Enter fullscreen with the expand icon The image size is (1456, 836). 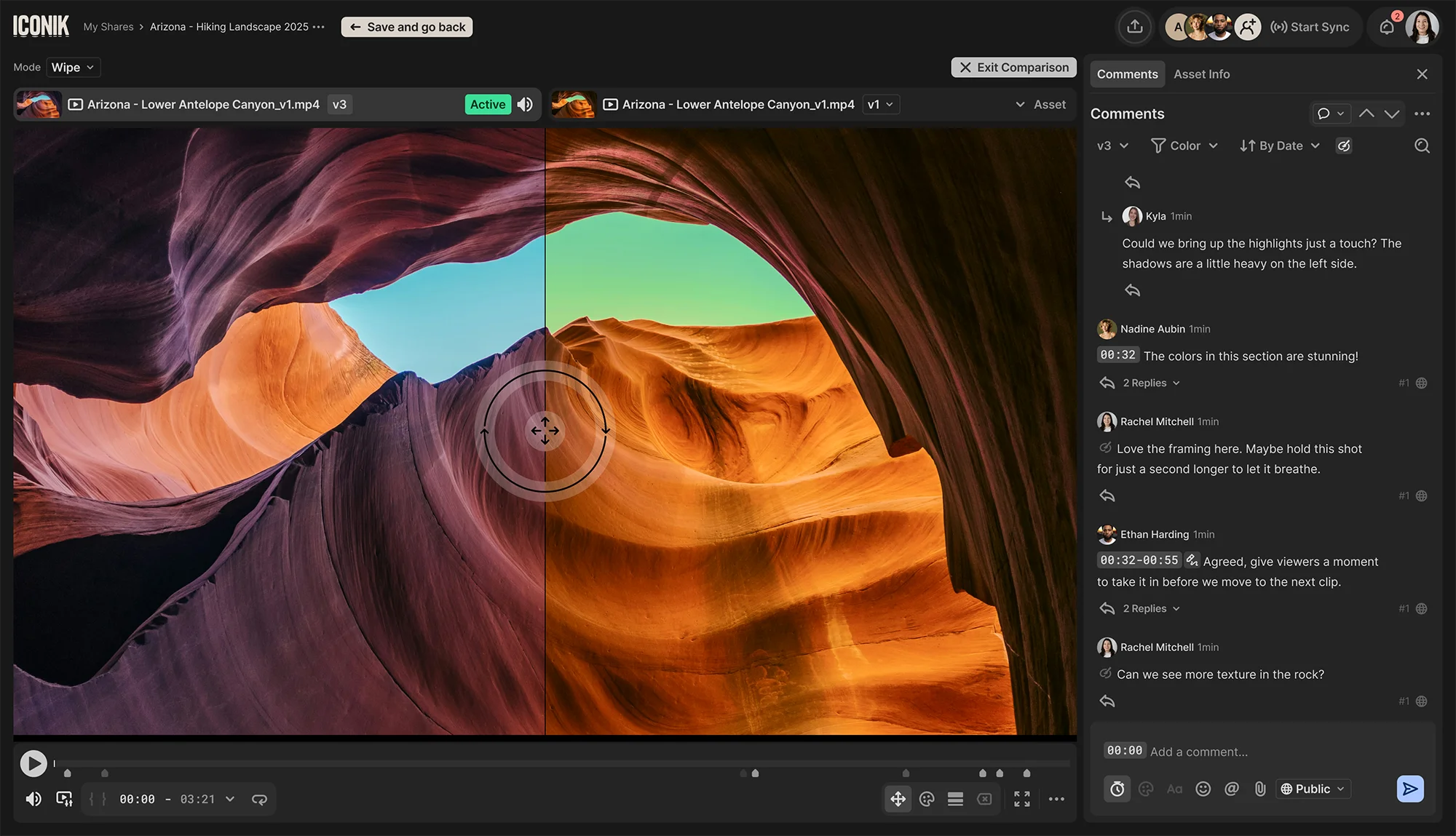point(1021,799)
